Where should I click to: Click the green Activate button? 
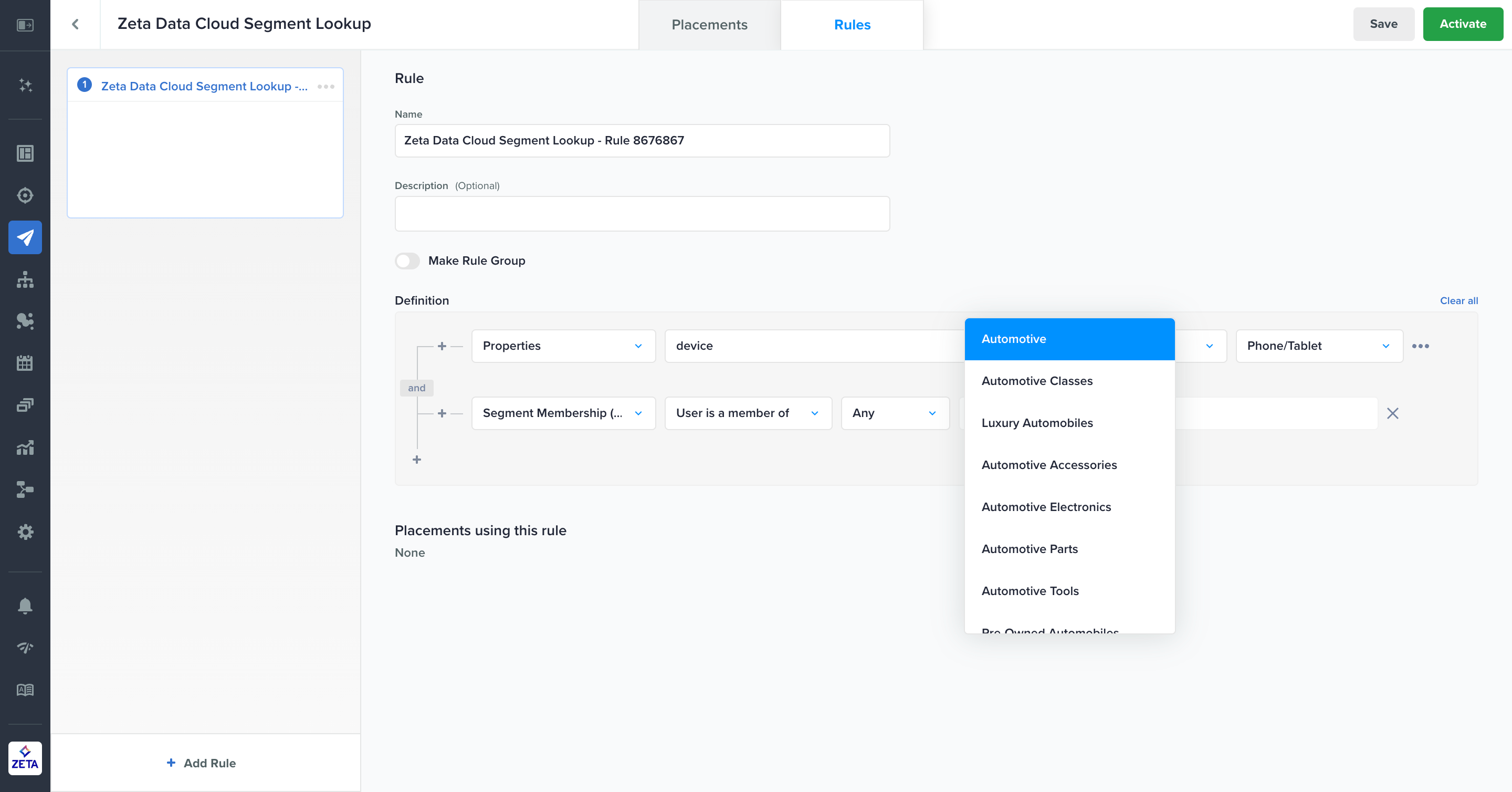(1462, 24)
